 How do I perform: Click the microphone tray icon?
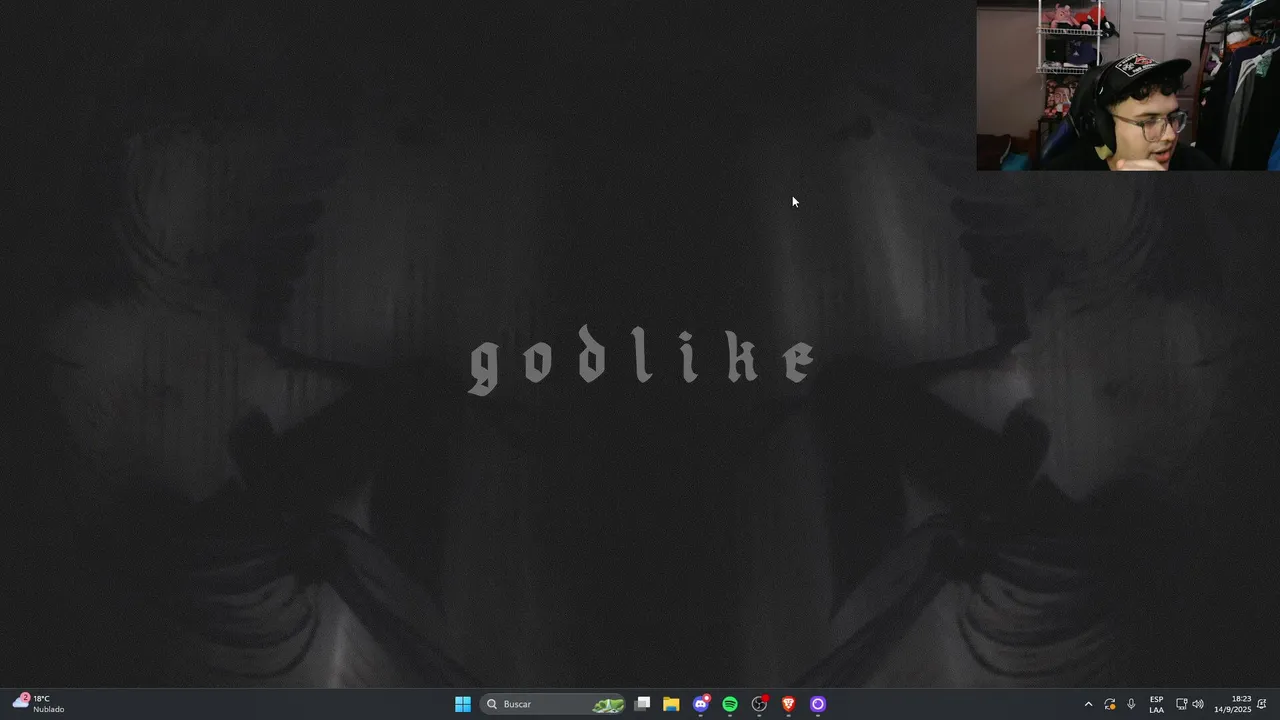click(x=1131, y=704)
